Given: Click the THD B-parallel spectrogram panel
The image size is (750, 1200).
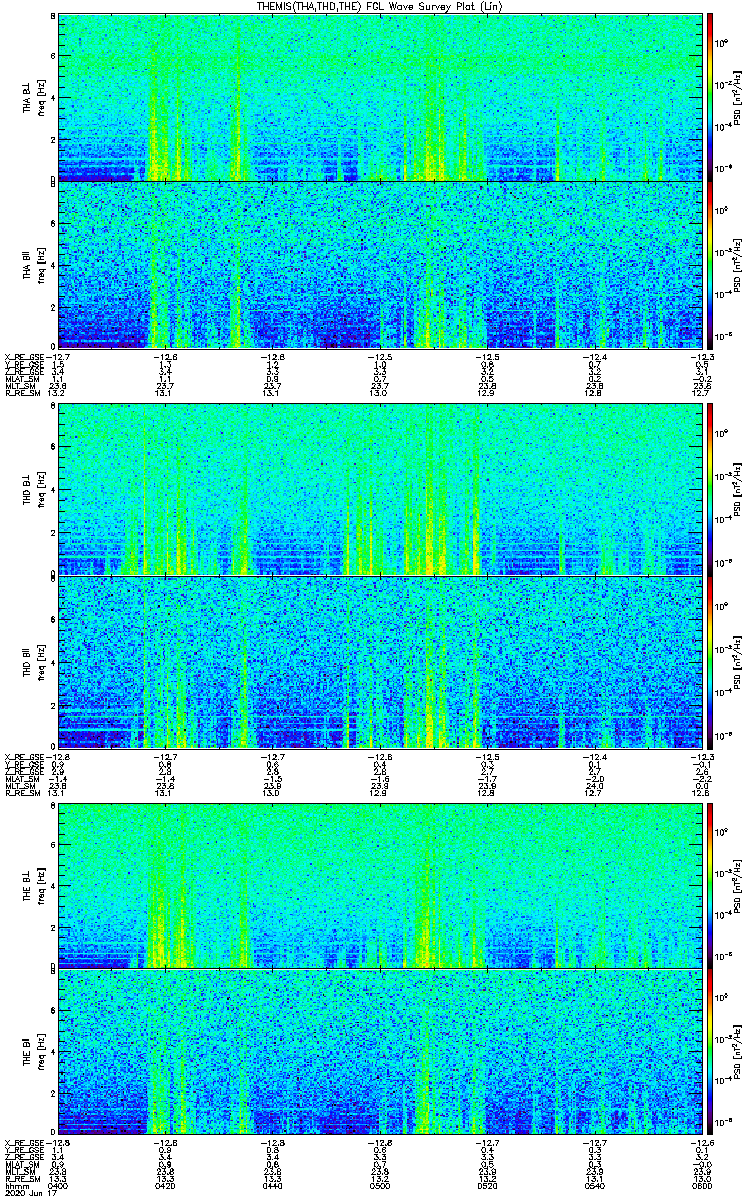Looking at the screenshot, I should [x=378, y=660].
